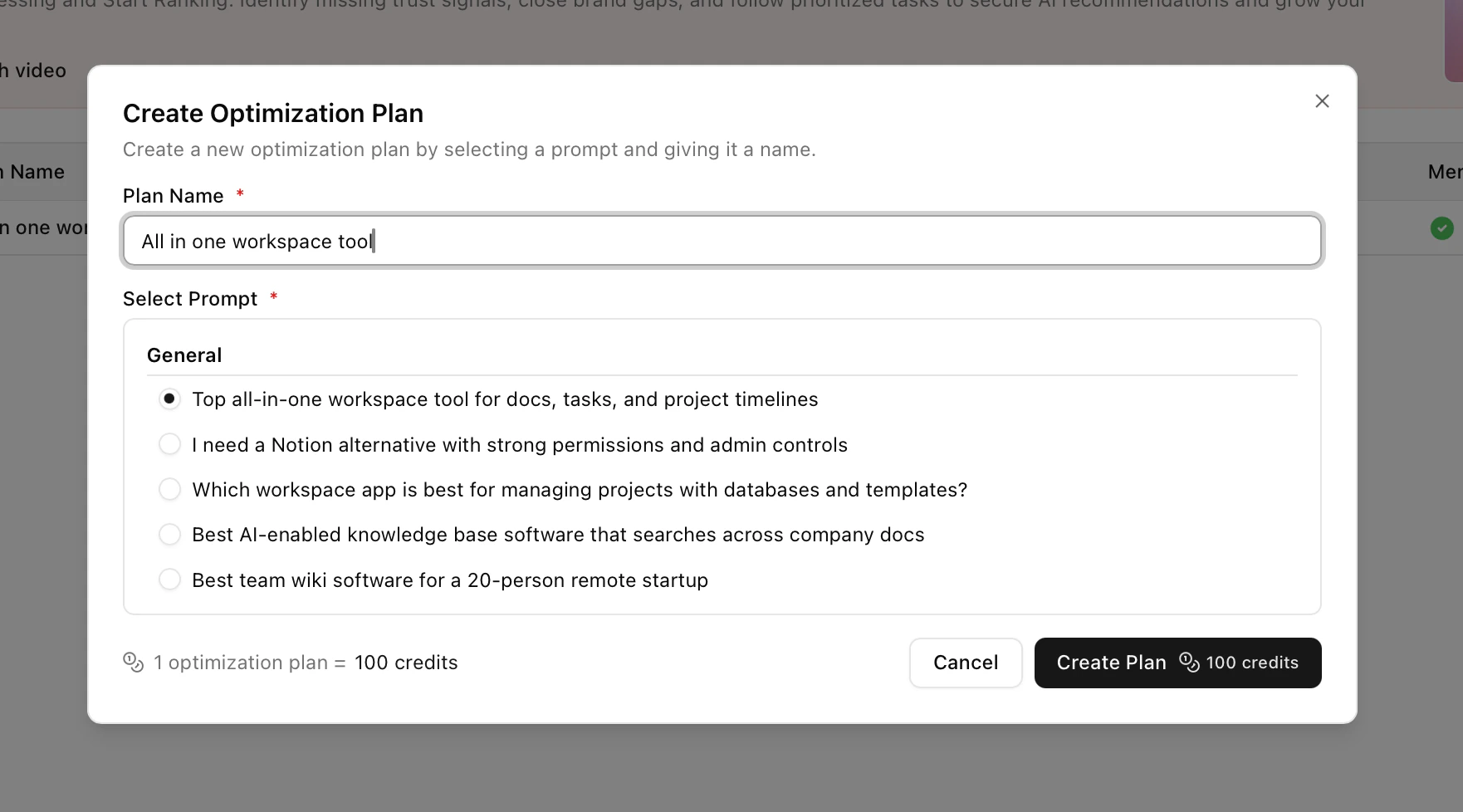Click the Create Plan button

click(x=1177, y=663)
